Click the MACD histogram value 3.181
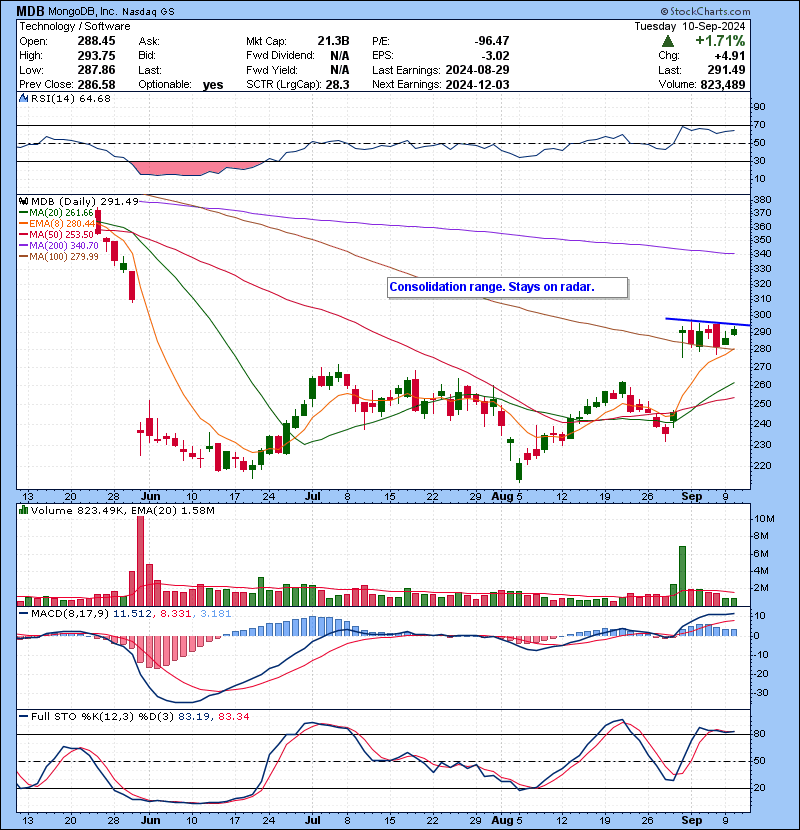Viewport: 800px width, 830px height. tap(215, 614)
